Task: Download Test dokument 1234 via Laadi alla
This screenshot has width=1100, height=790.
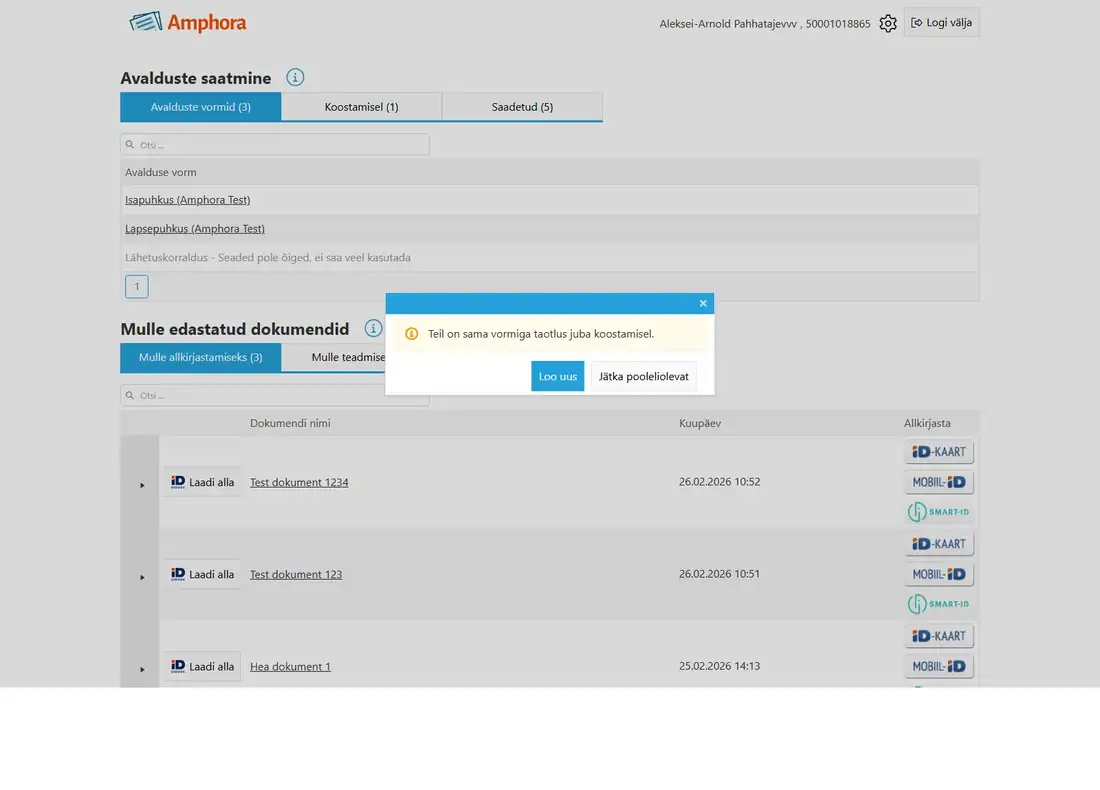Action: 203,482
